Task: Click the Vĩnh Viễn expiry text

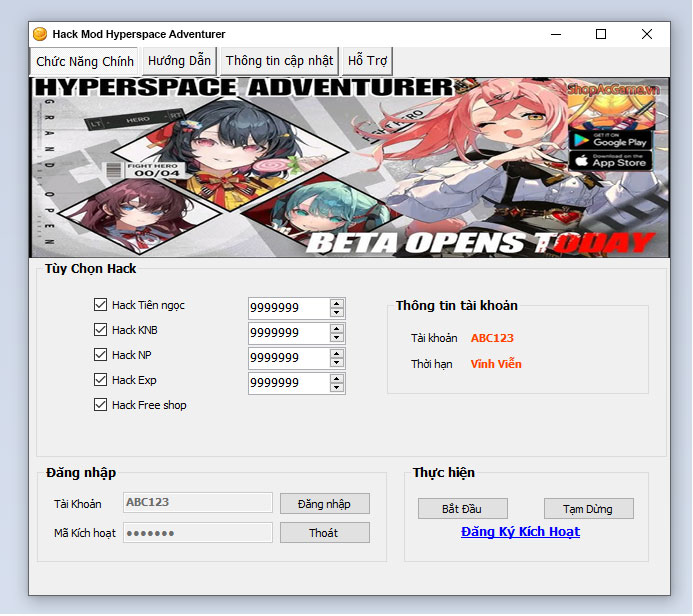Action: point(496,364)
